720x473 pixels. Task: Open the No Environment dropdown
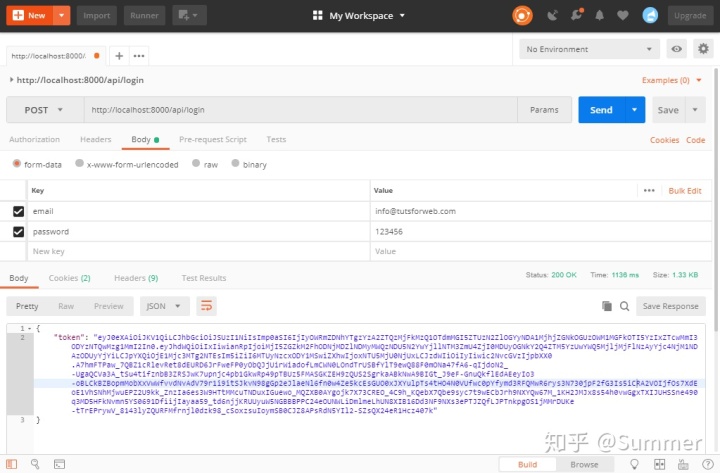[x=589, y=49]
